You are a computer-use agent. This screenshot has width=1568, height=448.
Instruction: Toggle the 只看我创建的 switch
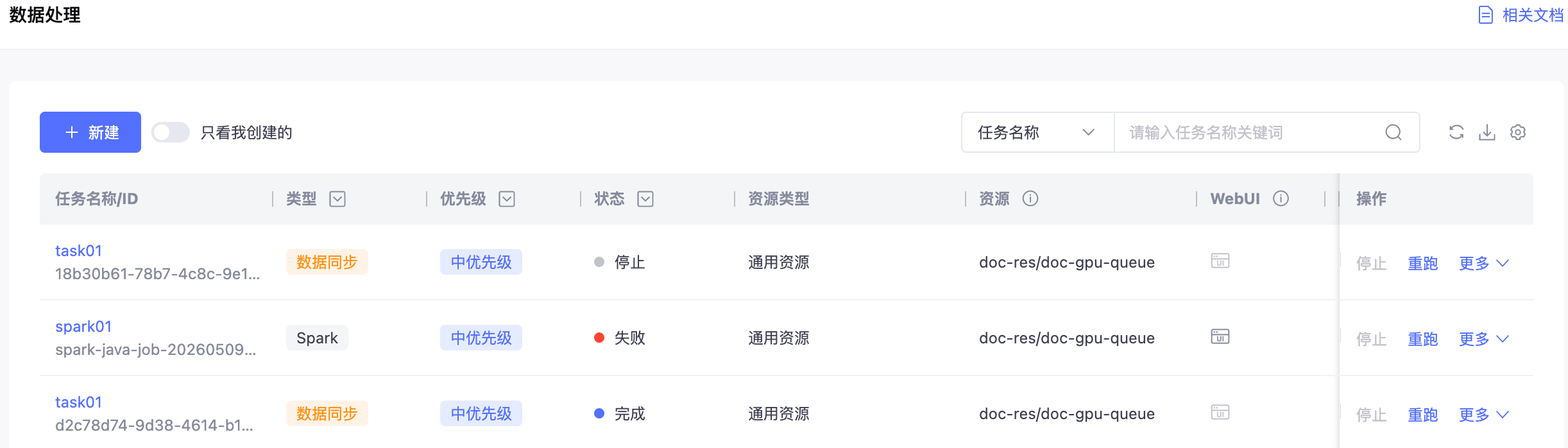tap(171, 132)
